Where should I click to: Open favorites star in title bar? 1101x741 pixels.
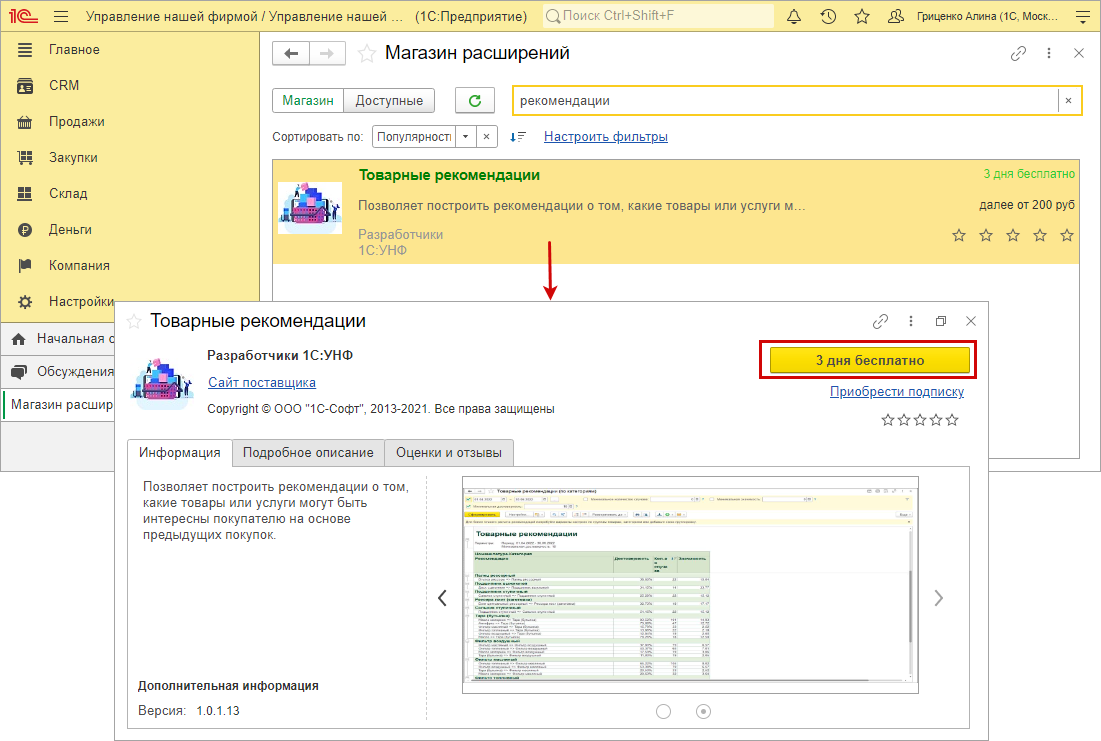862,16
